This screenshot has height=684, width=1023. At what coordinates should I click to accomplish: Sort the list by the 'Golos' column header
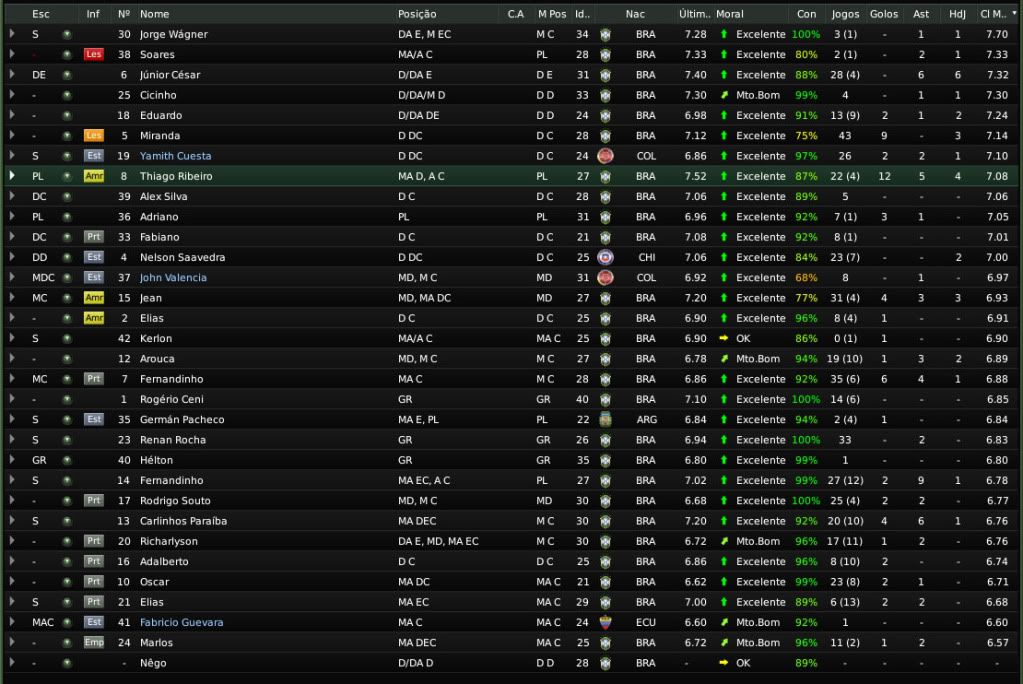click(884, 14)
